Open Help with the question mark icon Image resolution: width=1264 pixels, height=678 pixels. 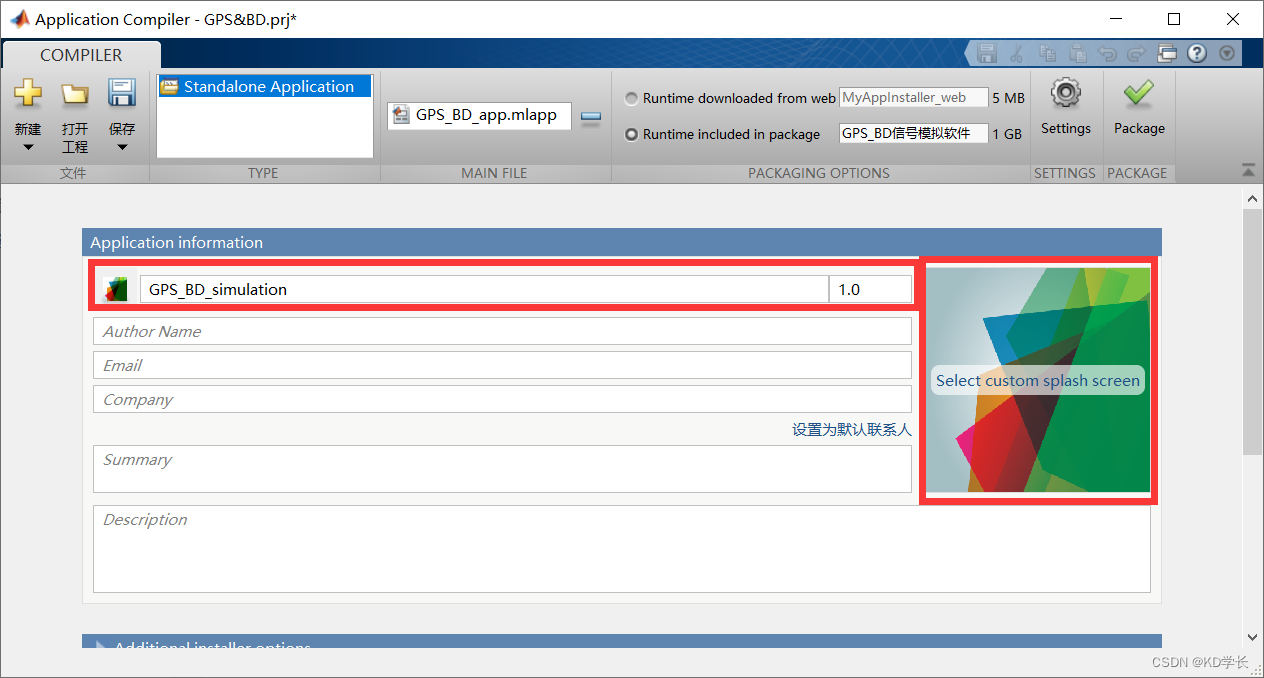tap(1196, 54)
